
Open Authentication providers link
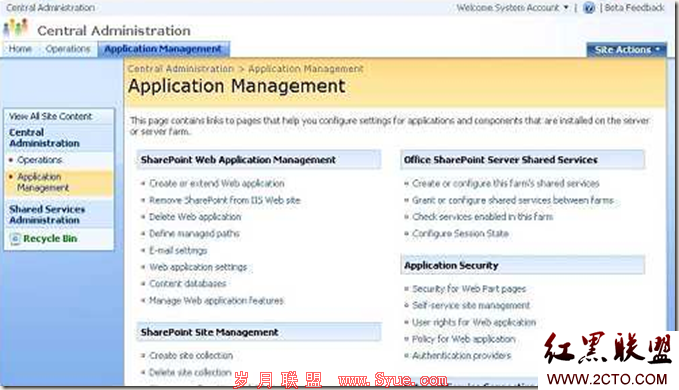462,355
